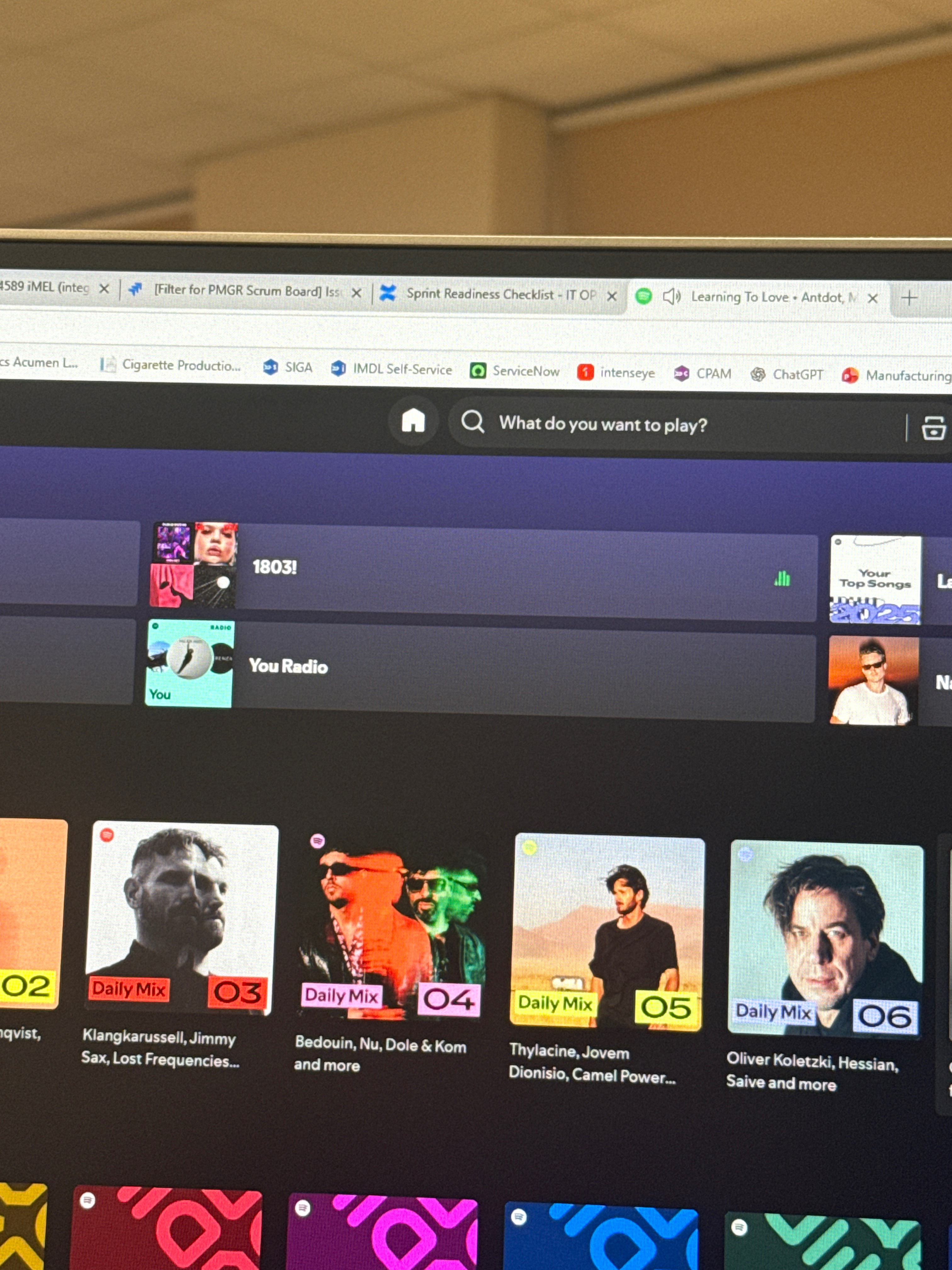Open Your Top Songs 2025 cover
Viewport: 952px width, 1270px height.
(875, 580)
